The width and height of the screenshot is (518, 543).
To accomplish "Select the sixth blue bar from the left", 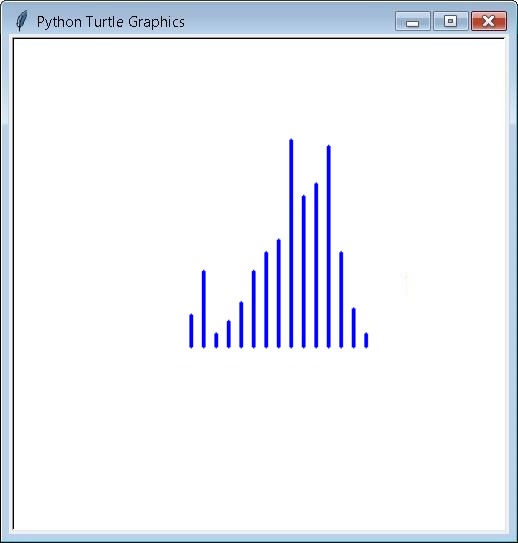I will (x=253, y=309).
